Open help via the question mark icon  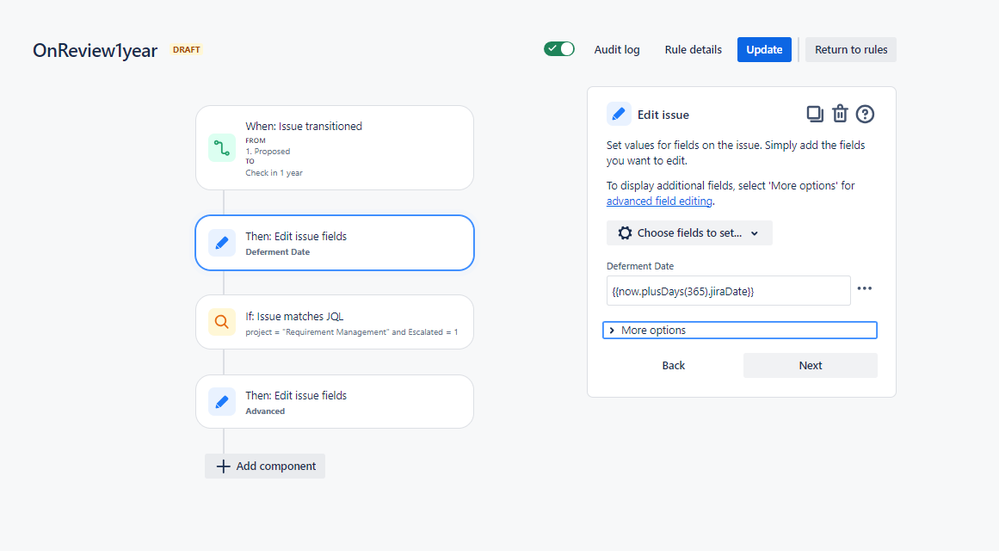[x=865, y=114]
